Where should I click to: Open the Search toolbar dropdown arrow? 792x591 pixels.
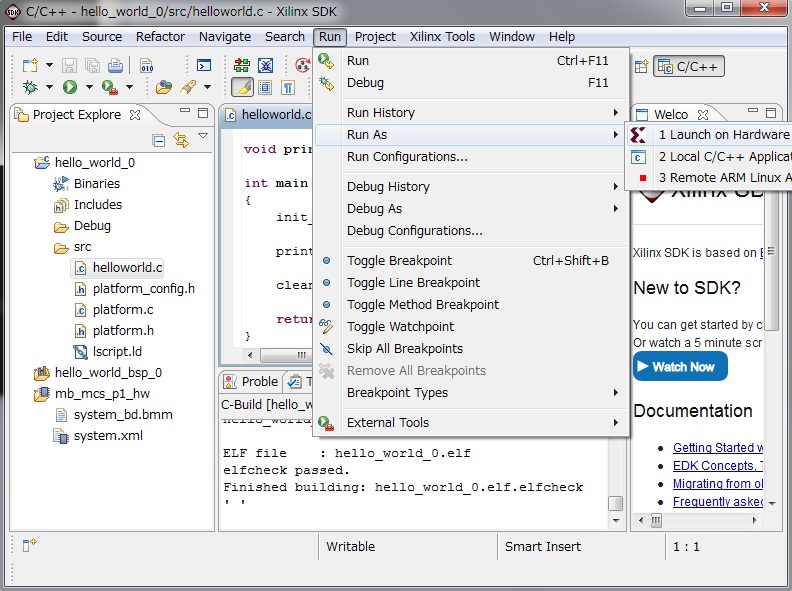tap(207, 87)
